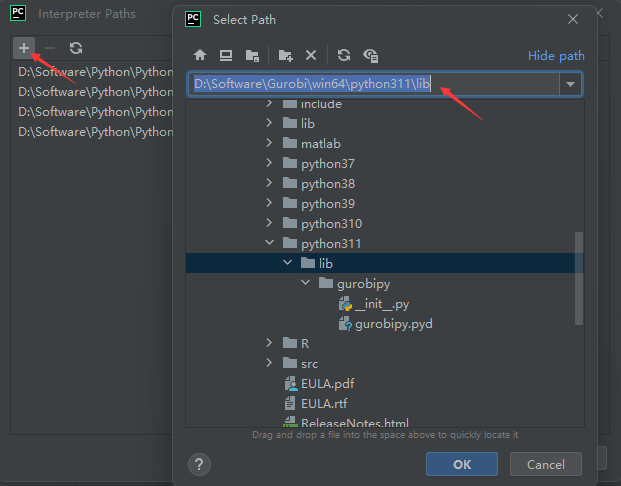Image resolution: width=621 pixels, height=486 pixels.
Task: Click the Delete icon in toolbar
Action: tap(311, 56)
